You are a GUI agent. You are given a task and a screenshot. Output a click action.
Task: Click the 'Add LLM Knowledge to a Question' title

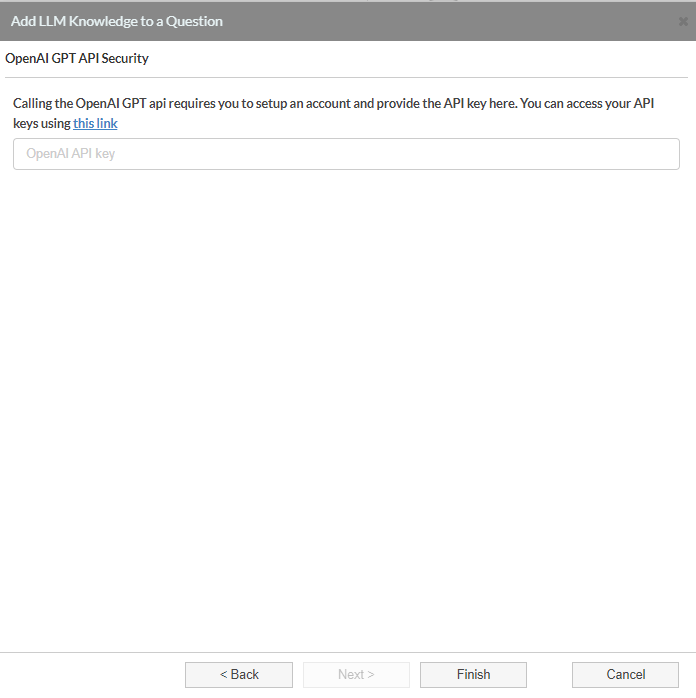click(x=117, y=21)
